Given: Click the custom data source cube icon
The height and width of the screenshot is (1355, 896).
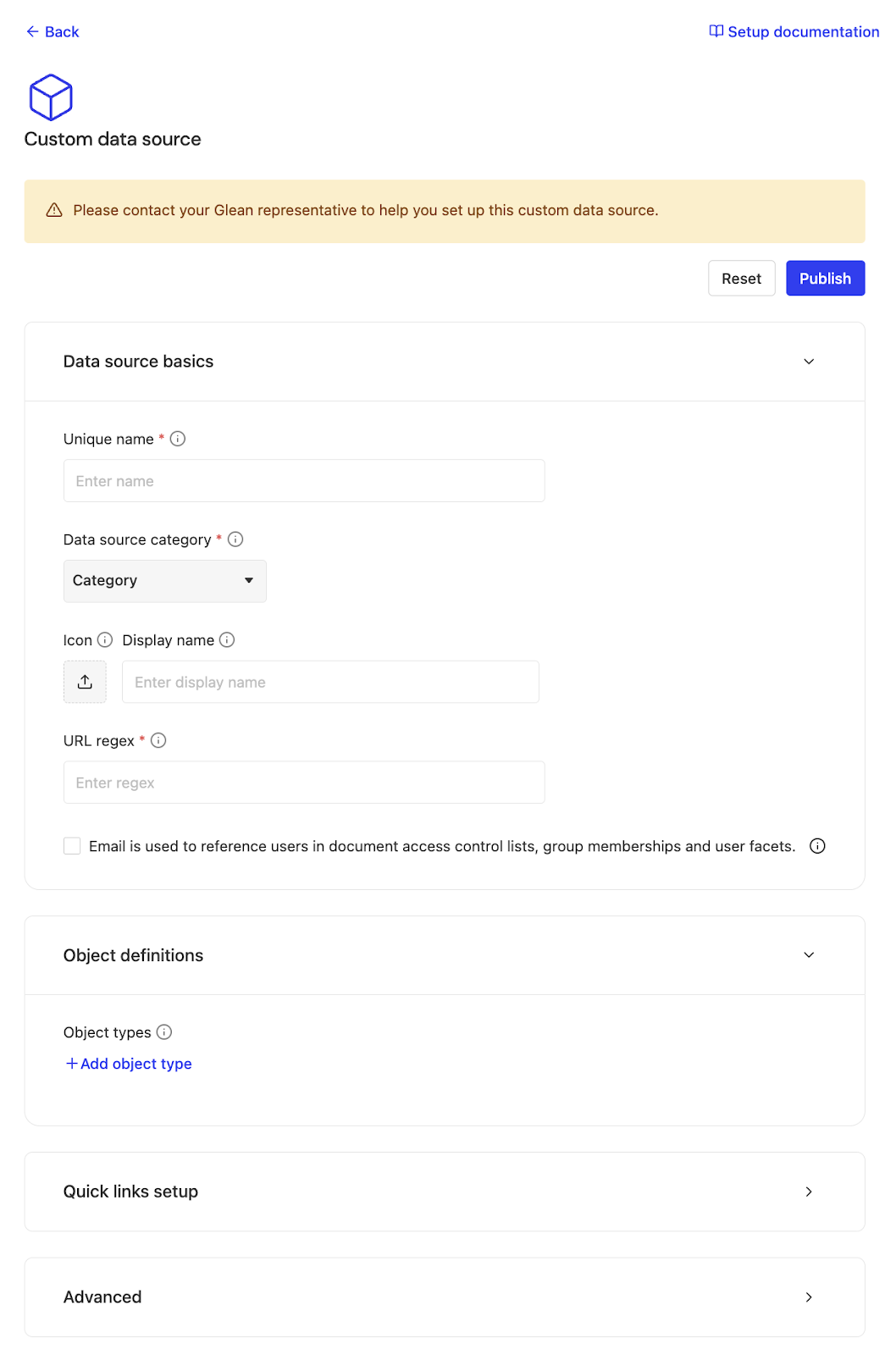Looking at the screenshot, I should coord(51,97).
